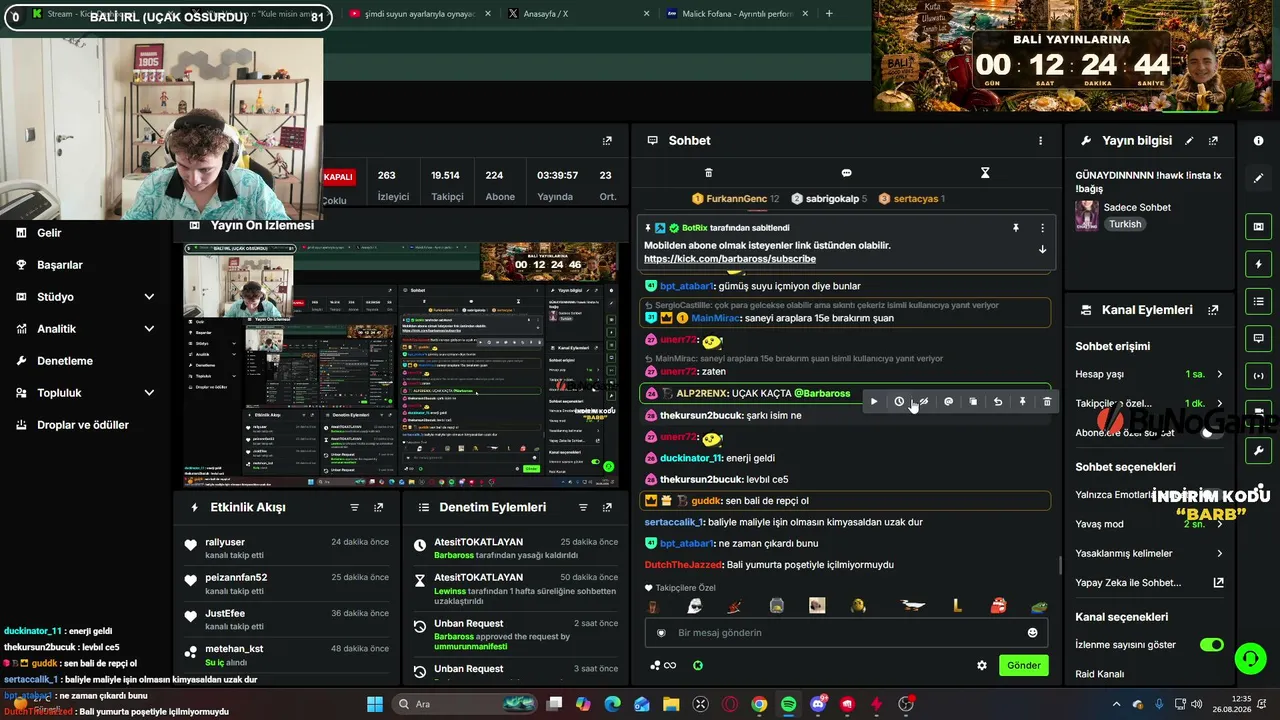The image size is (1280, 720).
Task: Open the Denetim Eylemleri filter icon
Action: pos(583,508)
